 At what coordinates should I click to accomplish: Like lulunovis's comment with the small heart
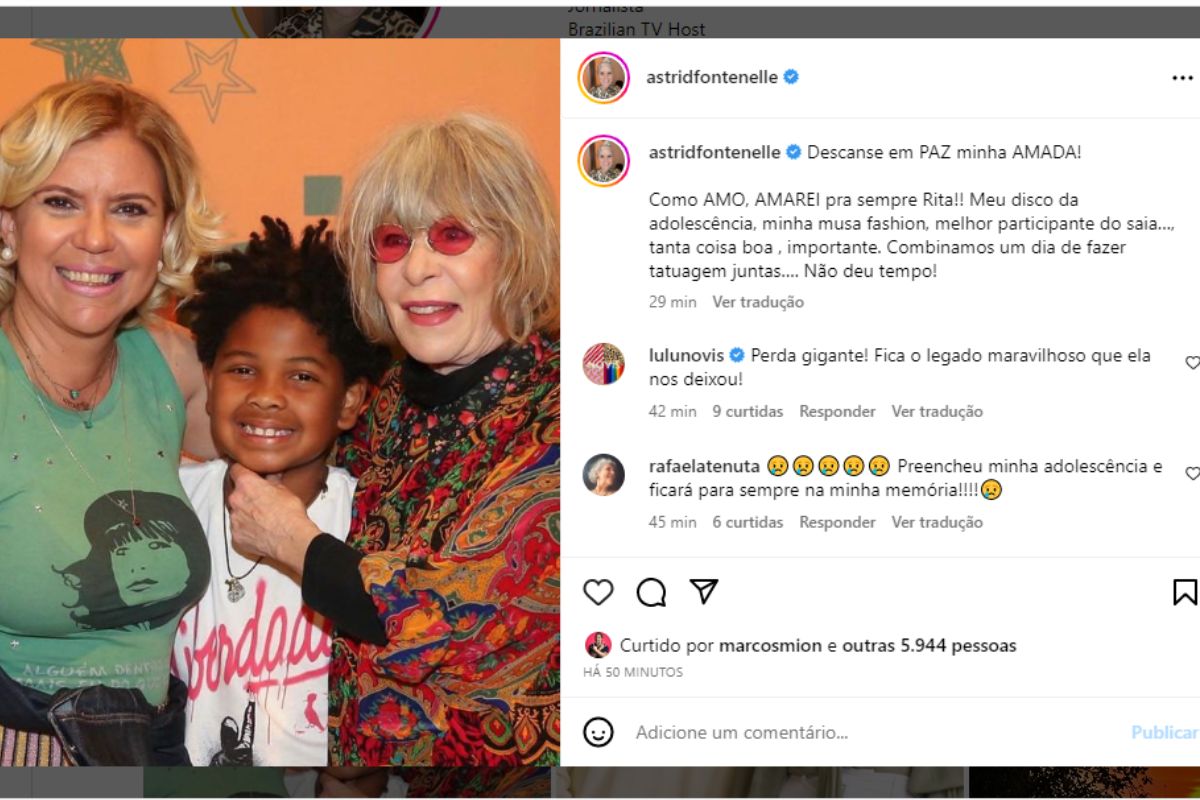pos(1192,363)
